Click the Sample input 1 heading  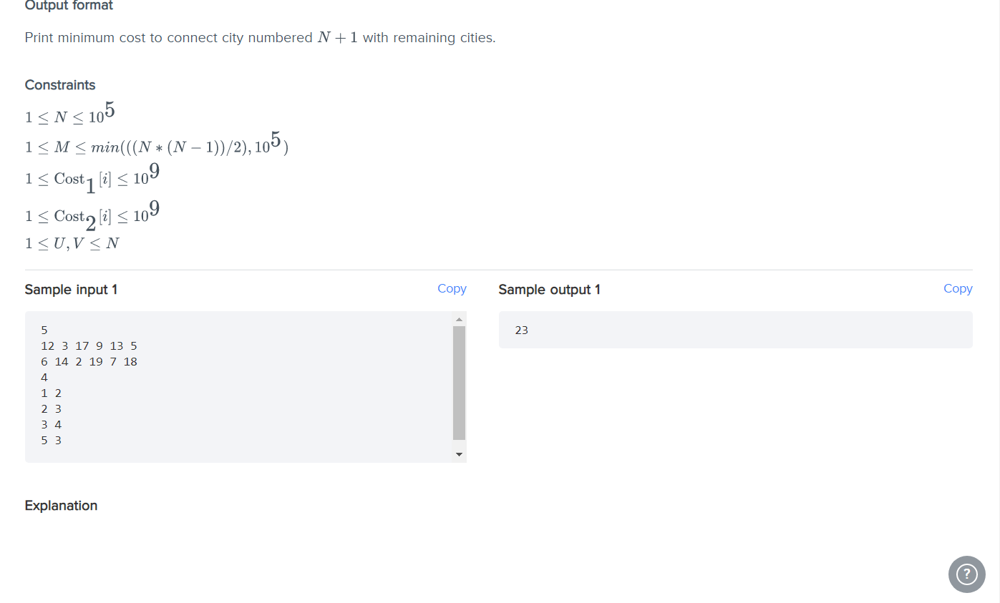click(71, 289)
